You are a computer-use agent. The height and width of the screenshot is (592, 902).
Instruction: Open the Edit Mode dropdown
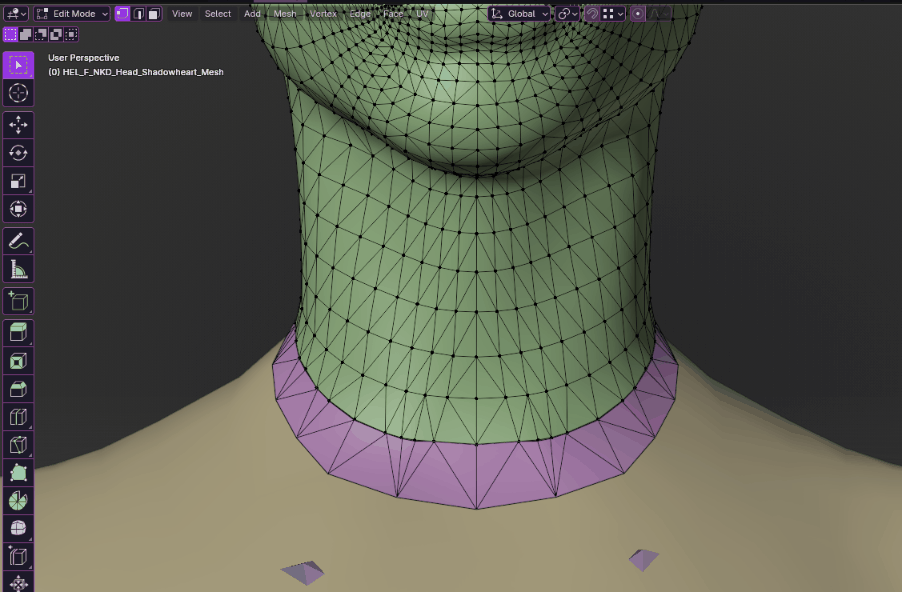pos(72,14)
